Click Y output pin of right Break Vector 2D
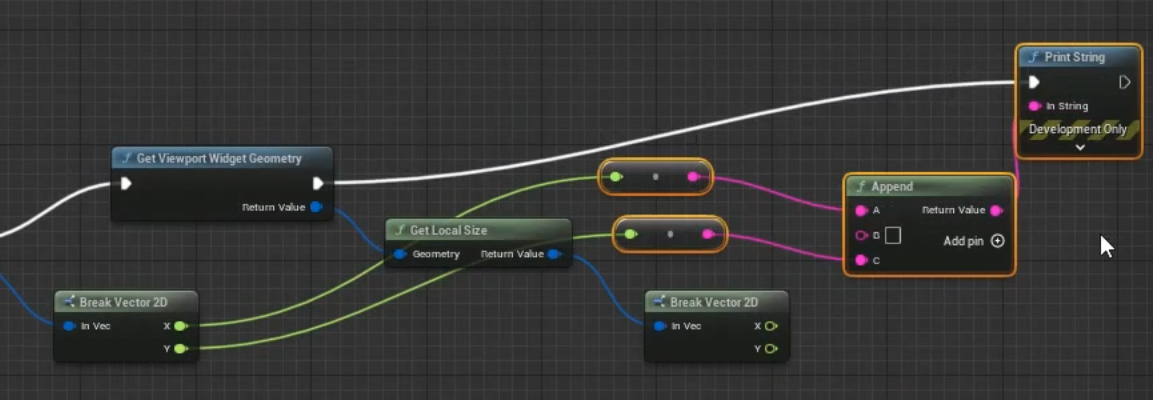1153x400 pixels. 771,349
